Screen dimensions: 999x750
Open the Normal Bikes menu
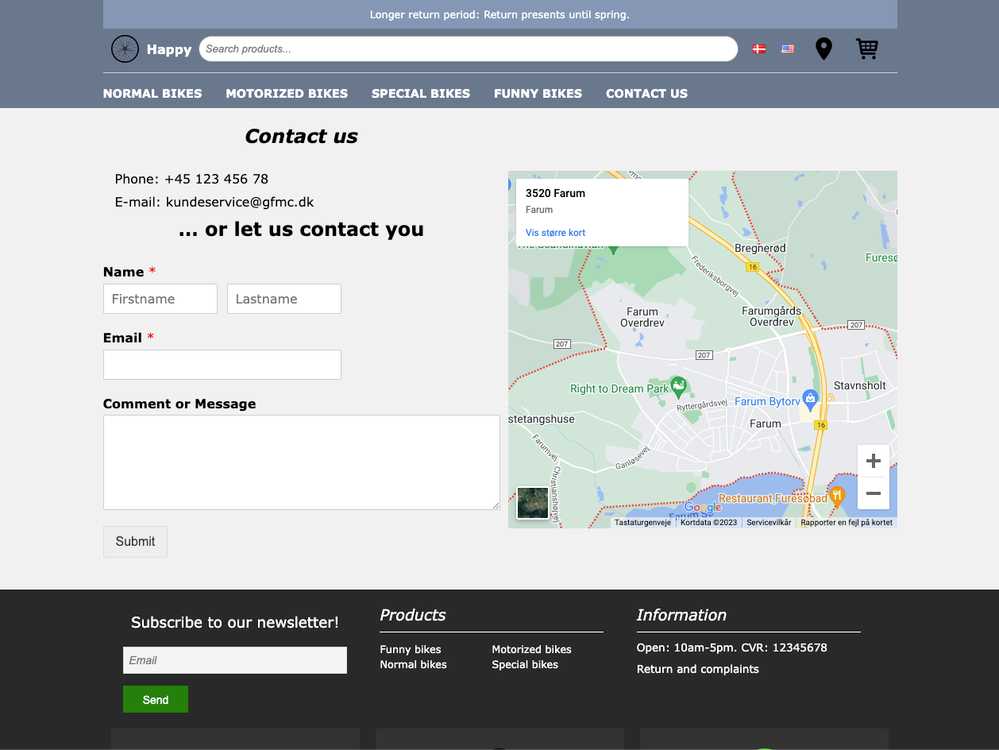(x=152, y=93)
